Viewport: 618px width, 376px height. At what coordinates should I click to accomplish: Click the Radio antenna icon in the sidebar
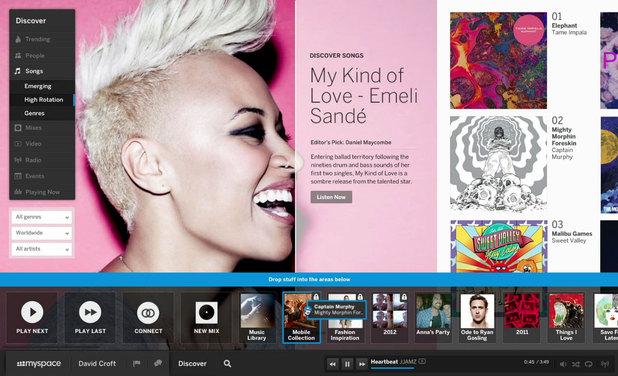click(18, 160)
